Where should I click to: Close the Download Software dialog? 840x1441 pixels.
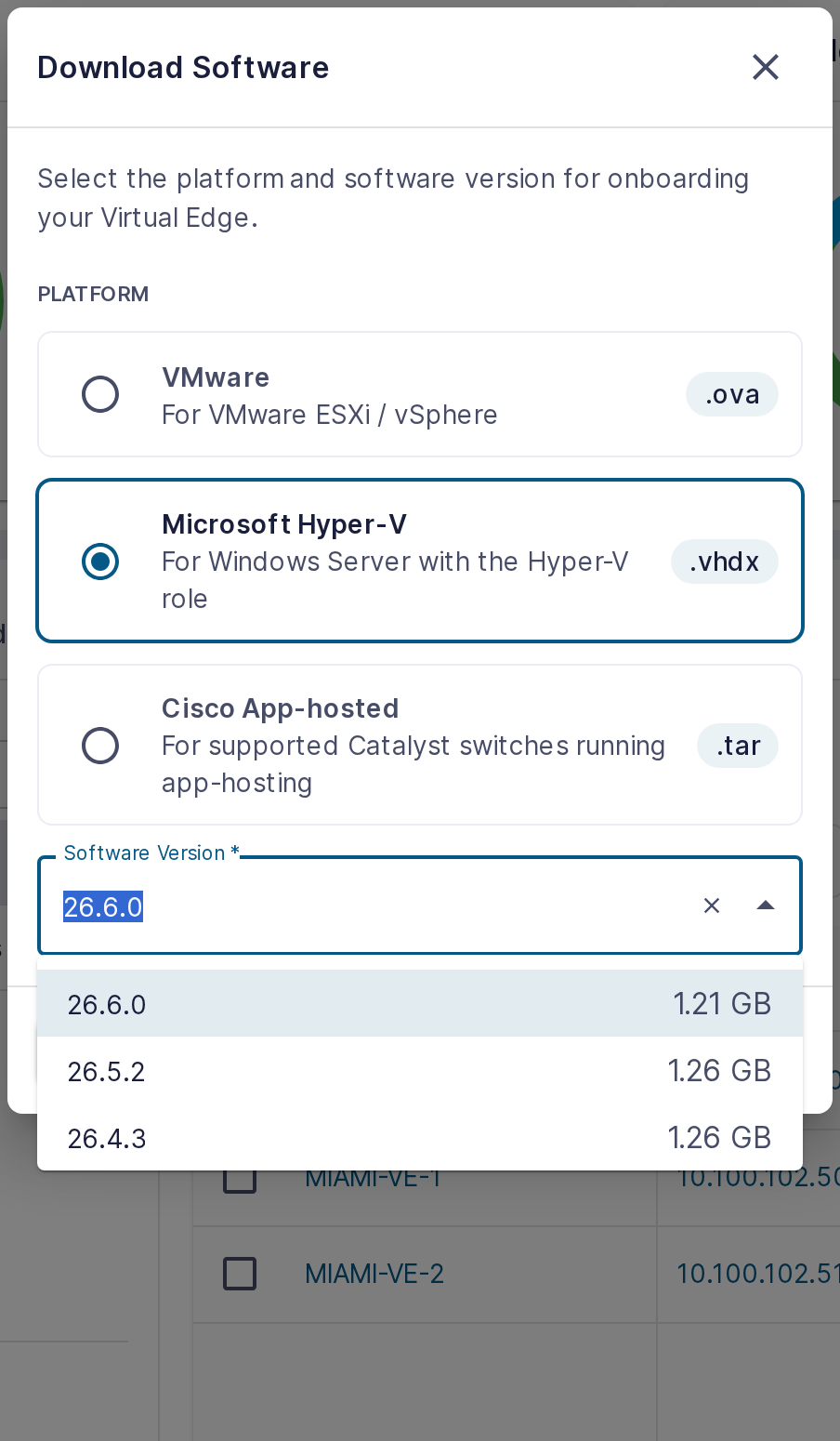pos(765,67)
